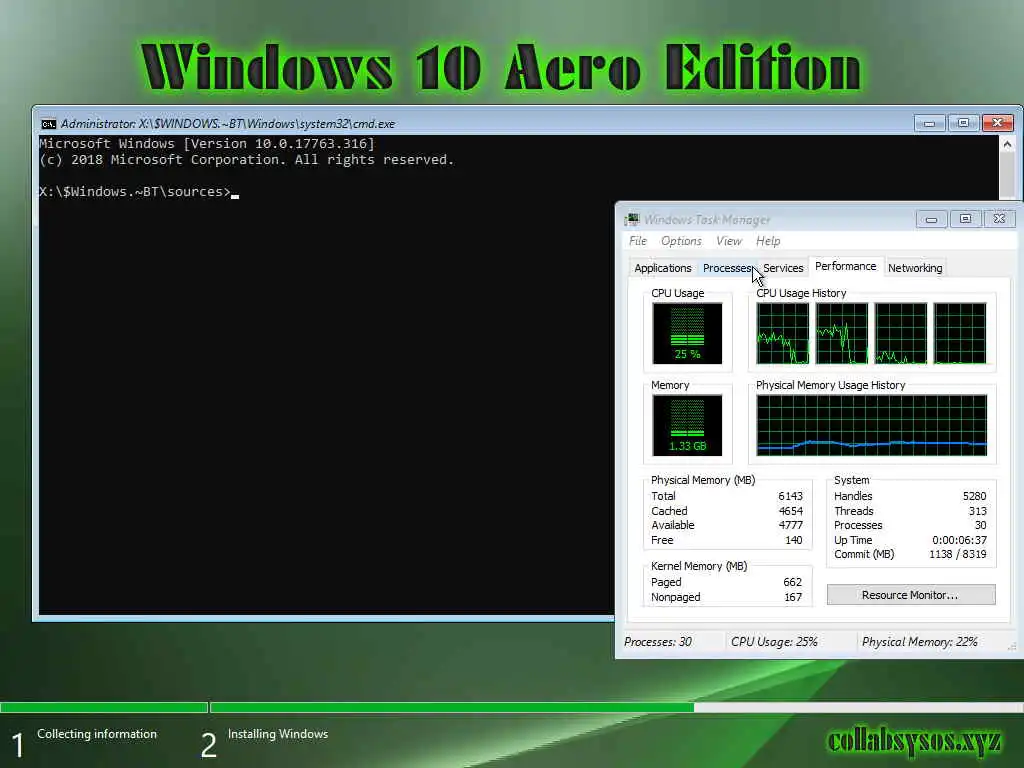
Task: Switch to the Services tab
Action: tap(783, 268)
